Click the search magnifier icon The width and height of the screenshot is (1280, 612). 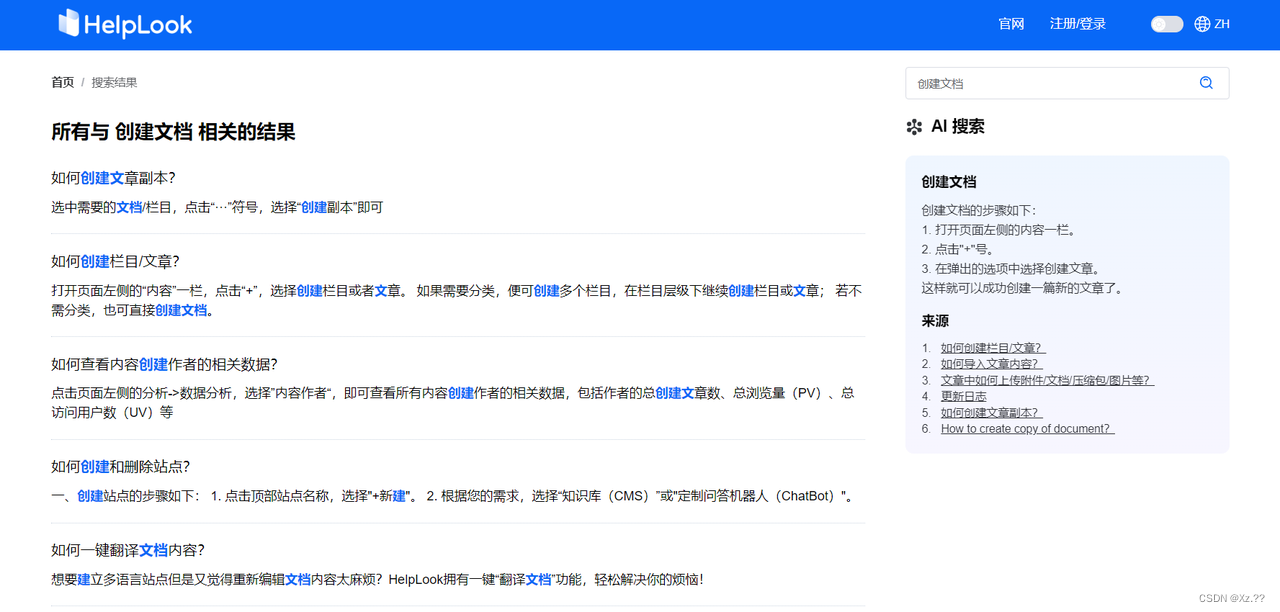pos(1206,83)
